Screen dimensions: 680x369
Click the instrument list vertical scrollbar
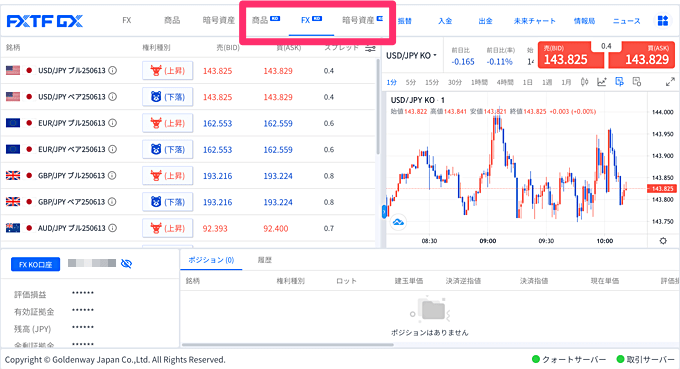(x=378, y=106)
